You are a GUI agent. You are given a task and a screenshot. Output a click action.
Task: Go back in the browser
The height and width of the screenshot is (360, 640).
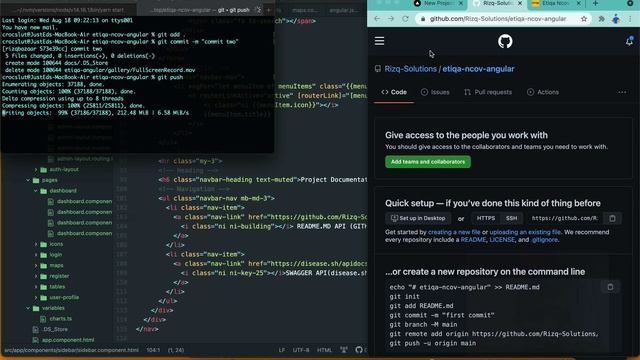point(377,19)
